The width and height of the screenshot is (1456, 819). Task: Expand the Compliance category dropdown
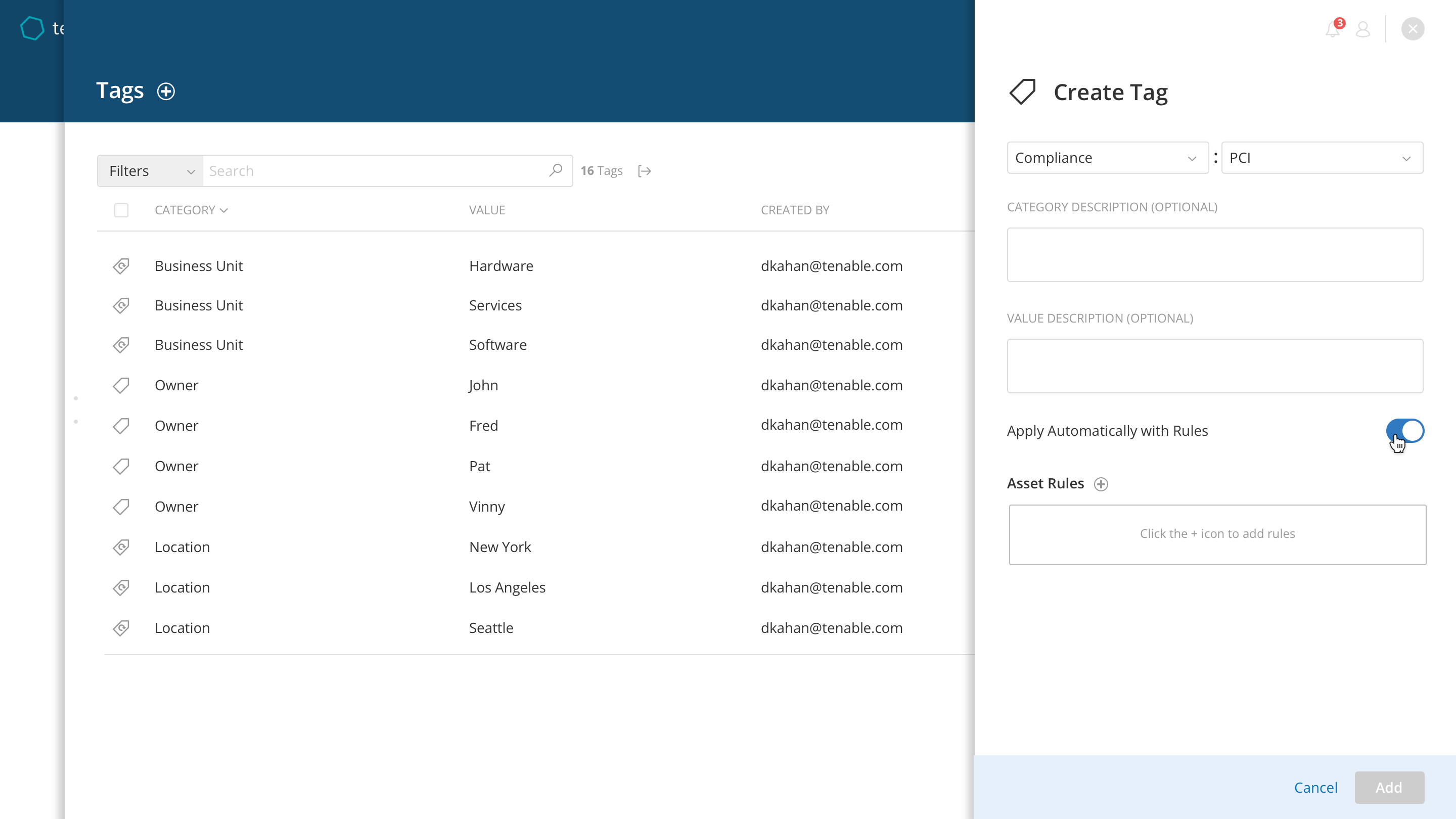(x=1107, y=158)
